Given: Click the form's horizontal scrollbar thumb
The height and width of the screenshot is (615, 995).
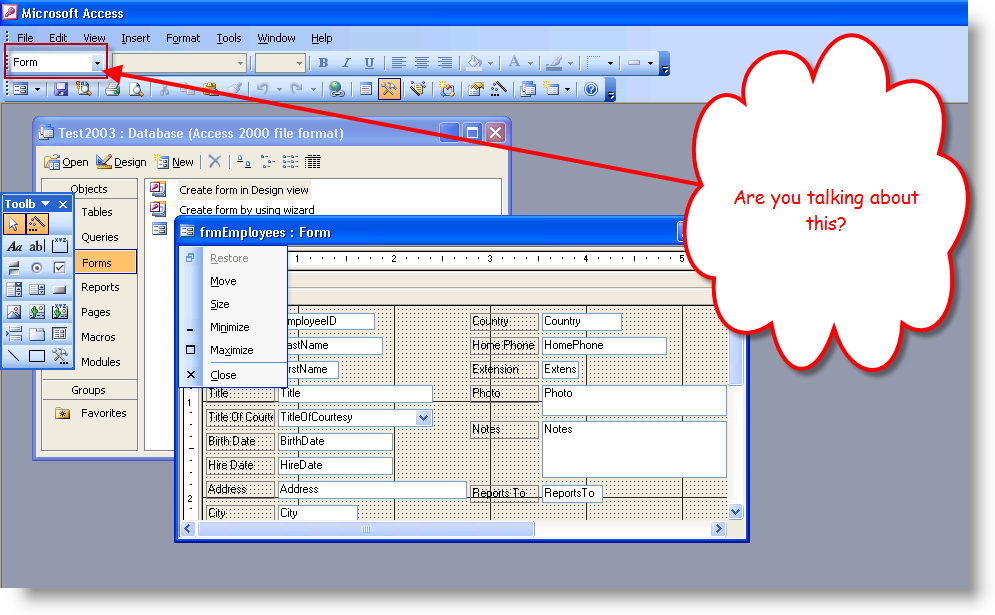Looking at the screenshot, I should click(x=366, y=529).
